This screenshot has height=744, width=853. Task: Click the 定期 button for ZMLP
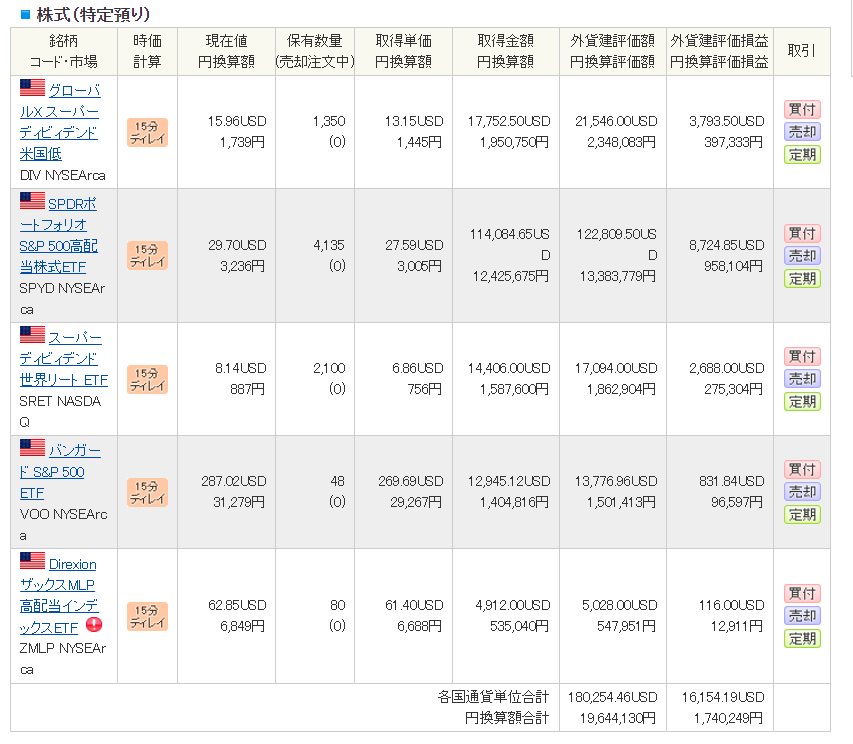(x=802, y=638)
